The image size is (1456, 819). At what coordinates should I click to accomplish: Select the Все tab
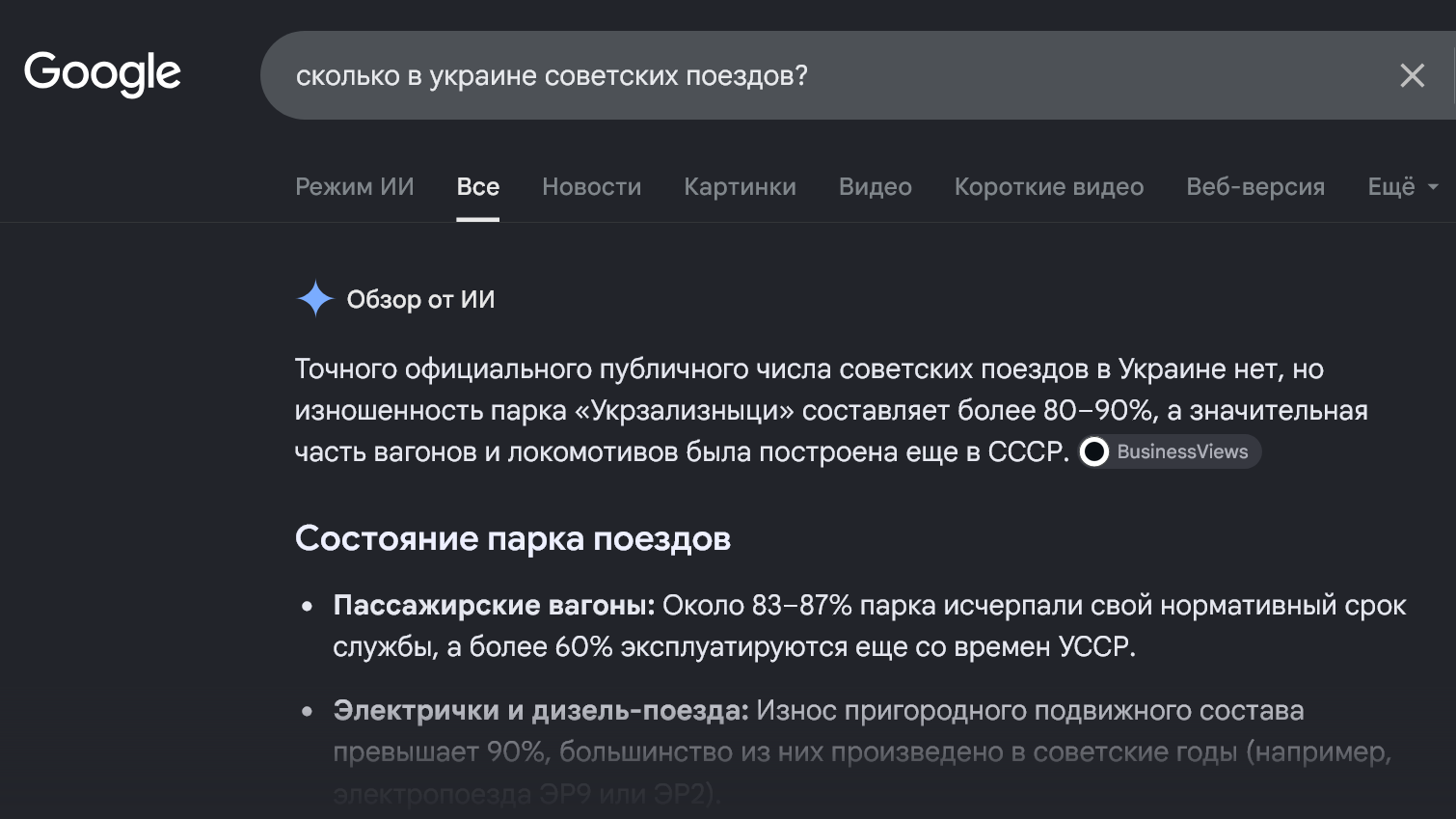[x=478, y=187]
